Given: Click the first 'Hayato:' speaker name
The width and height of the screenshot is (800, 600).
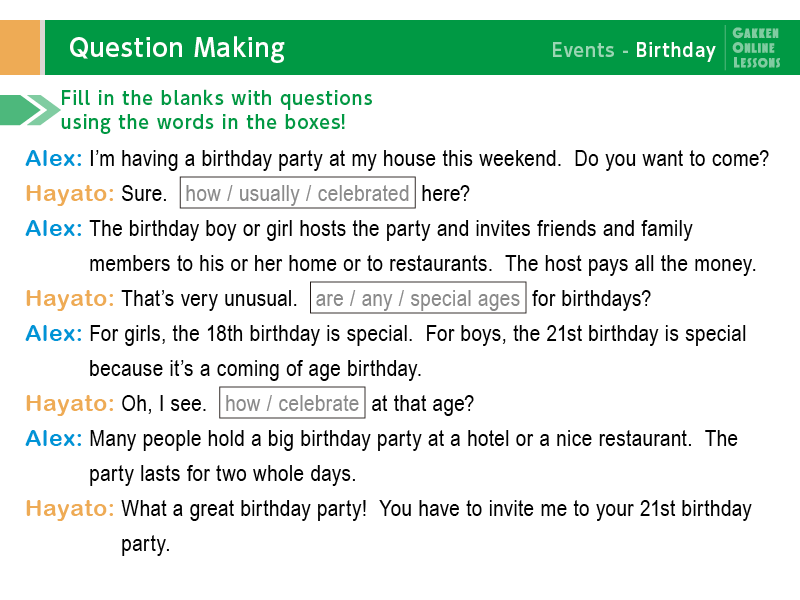Looking at the screenshot, I should click(70, 194).
